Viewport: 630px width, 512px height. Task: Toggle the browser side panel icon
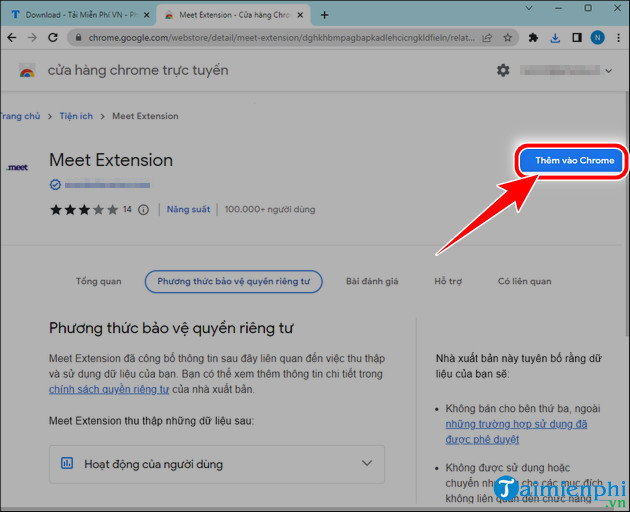coord(577,38)
